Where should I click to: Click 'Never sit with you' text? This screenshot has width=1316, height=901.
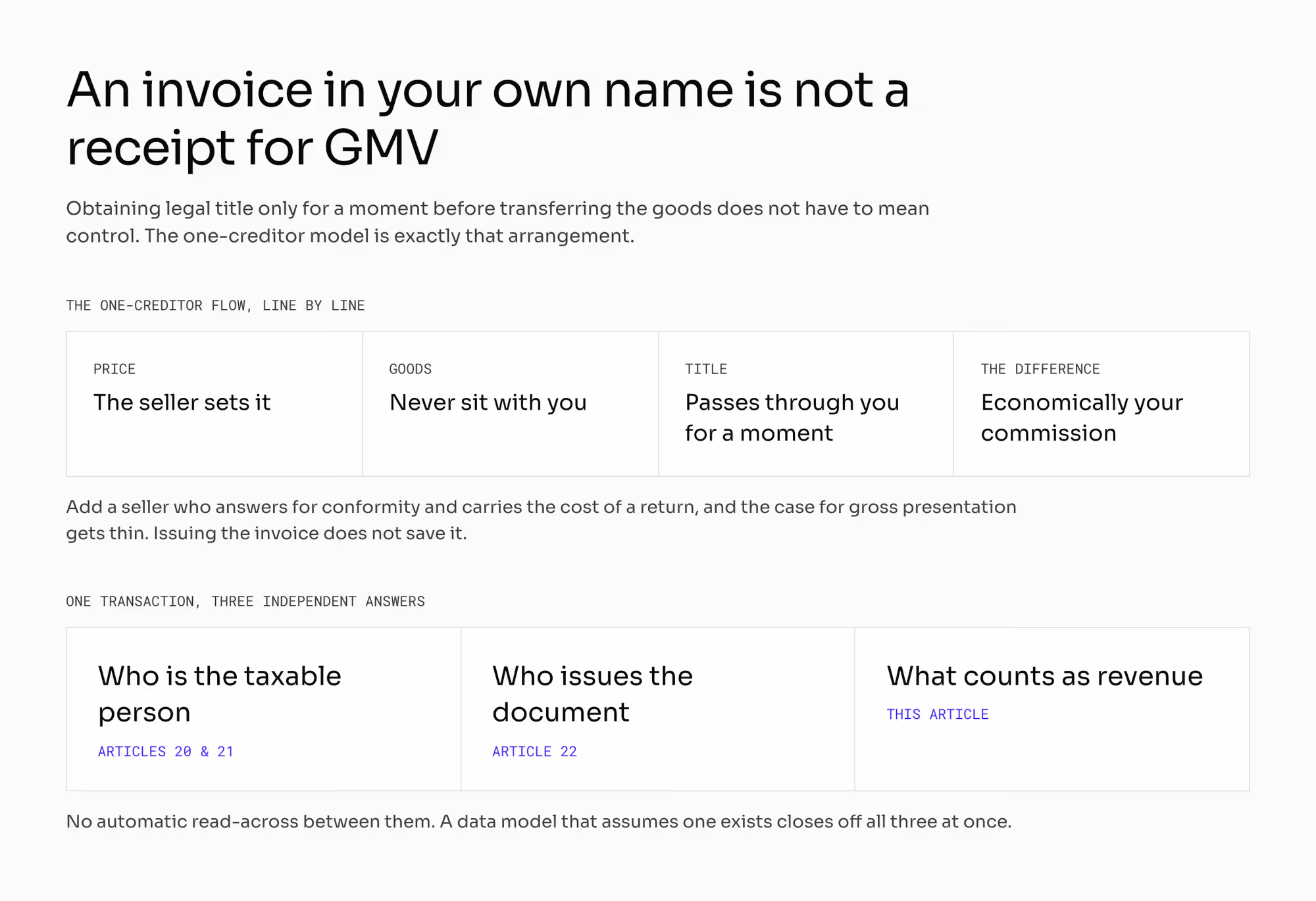pyautogui.click(x=488, y=402)
